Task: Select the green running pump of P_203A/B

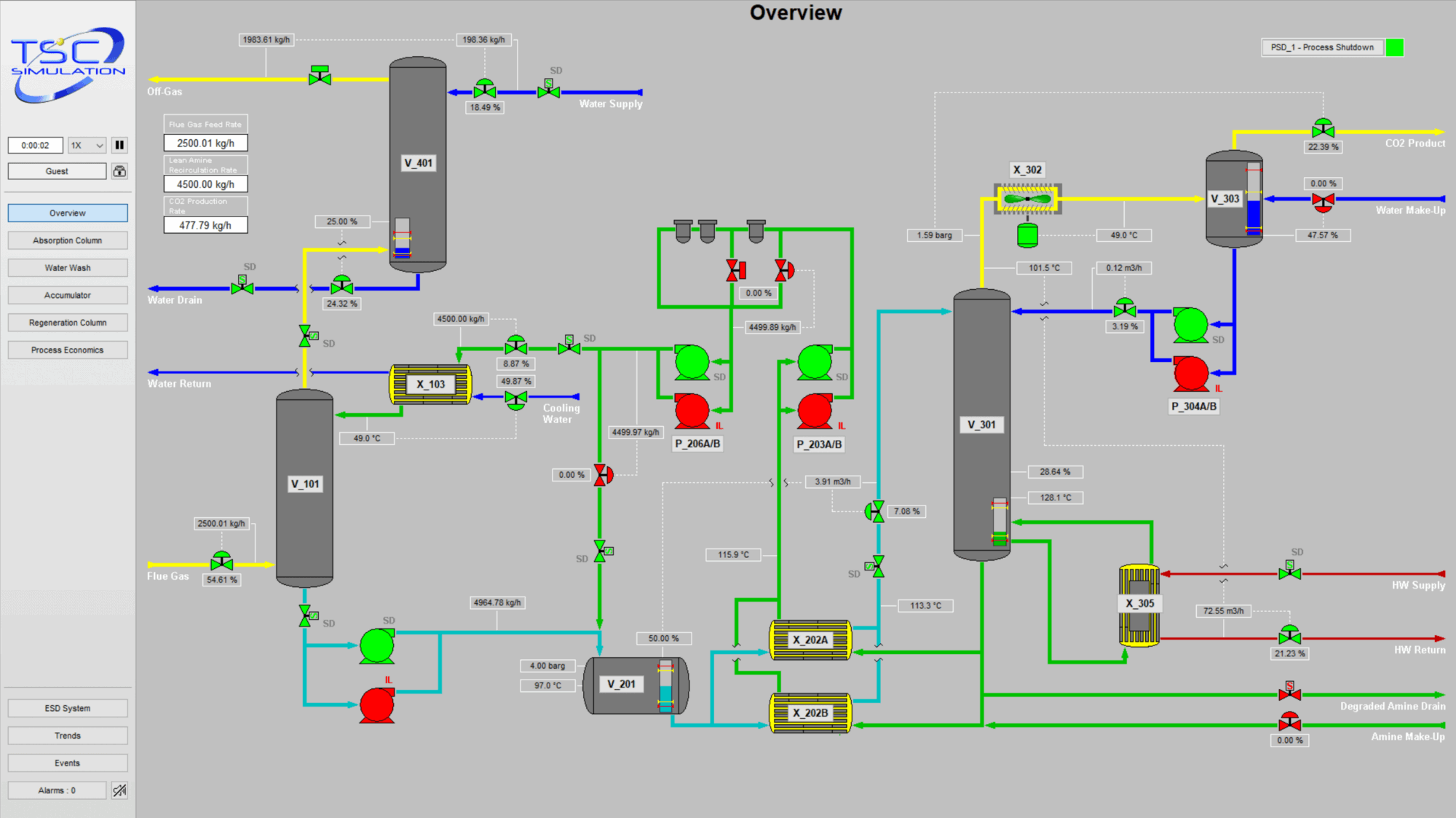Action: coord(815,362)
